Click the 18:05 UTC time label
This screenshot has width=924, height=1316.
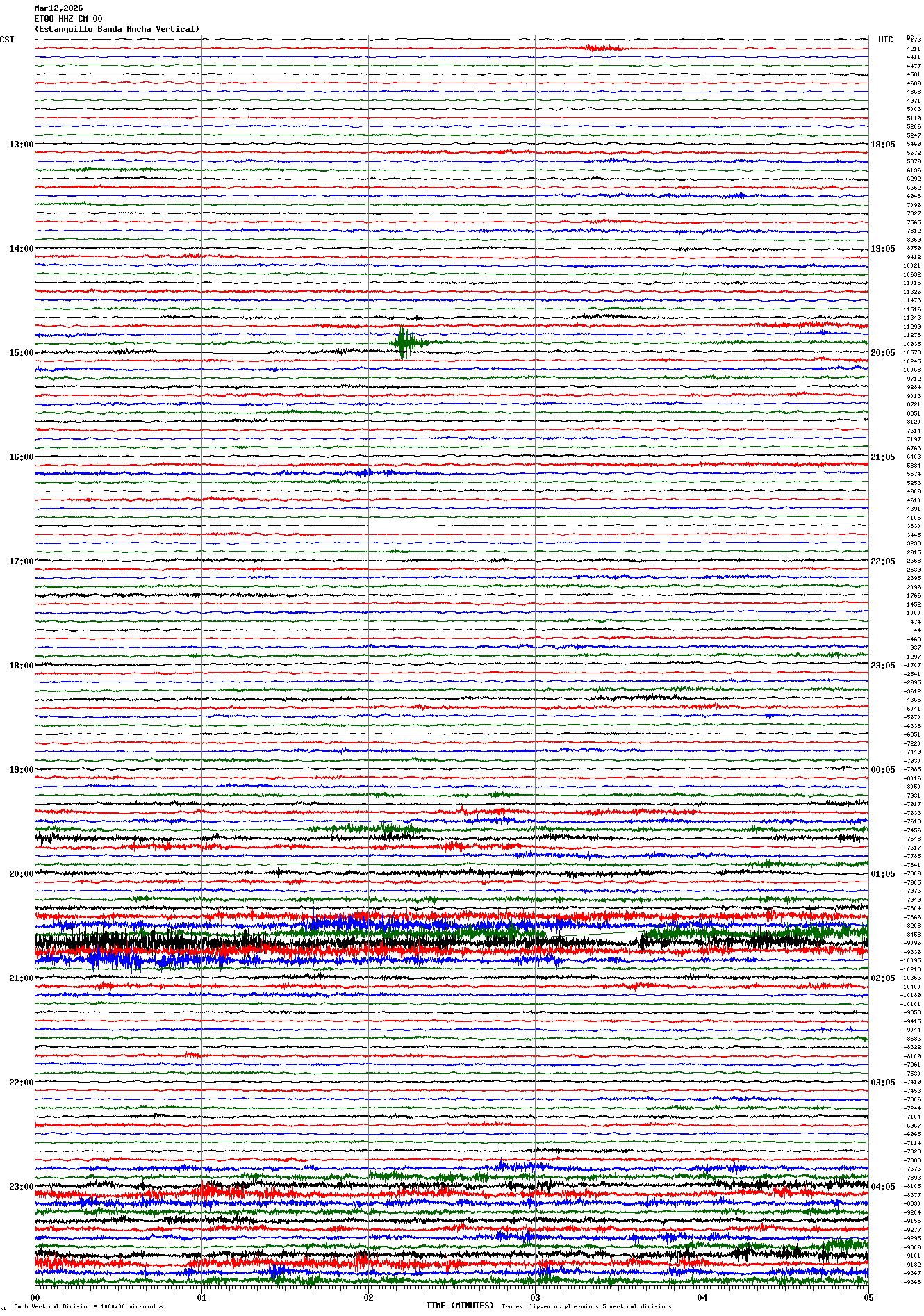pos(882,145)
